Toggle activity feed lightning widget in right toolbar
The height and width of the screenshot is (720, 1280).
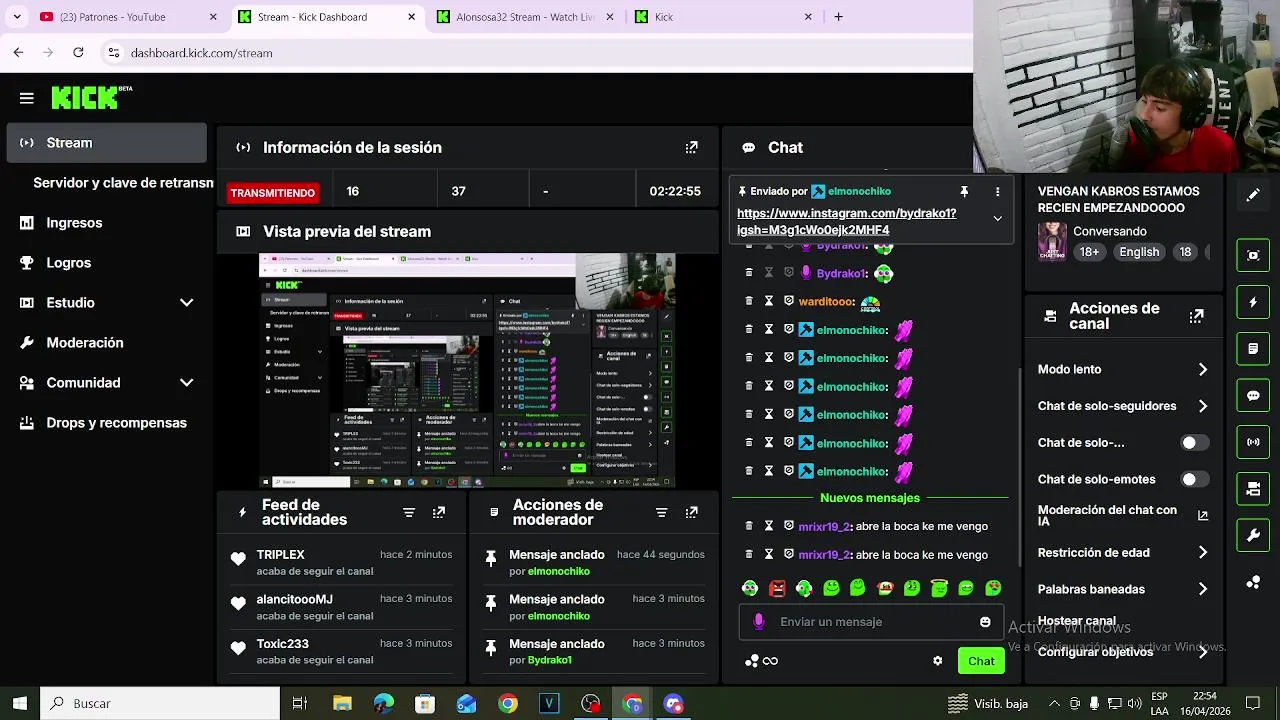[x=1253, y=302]
